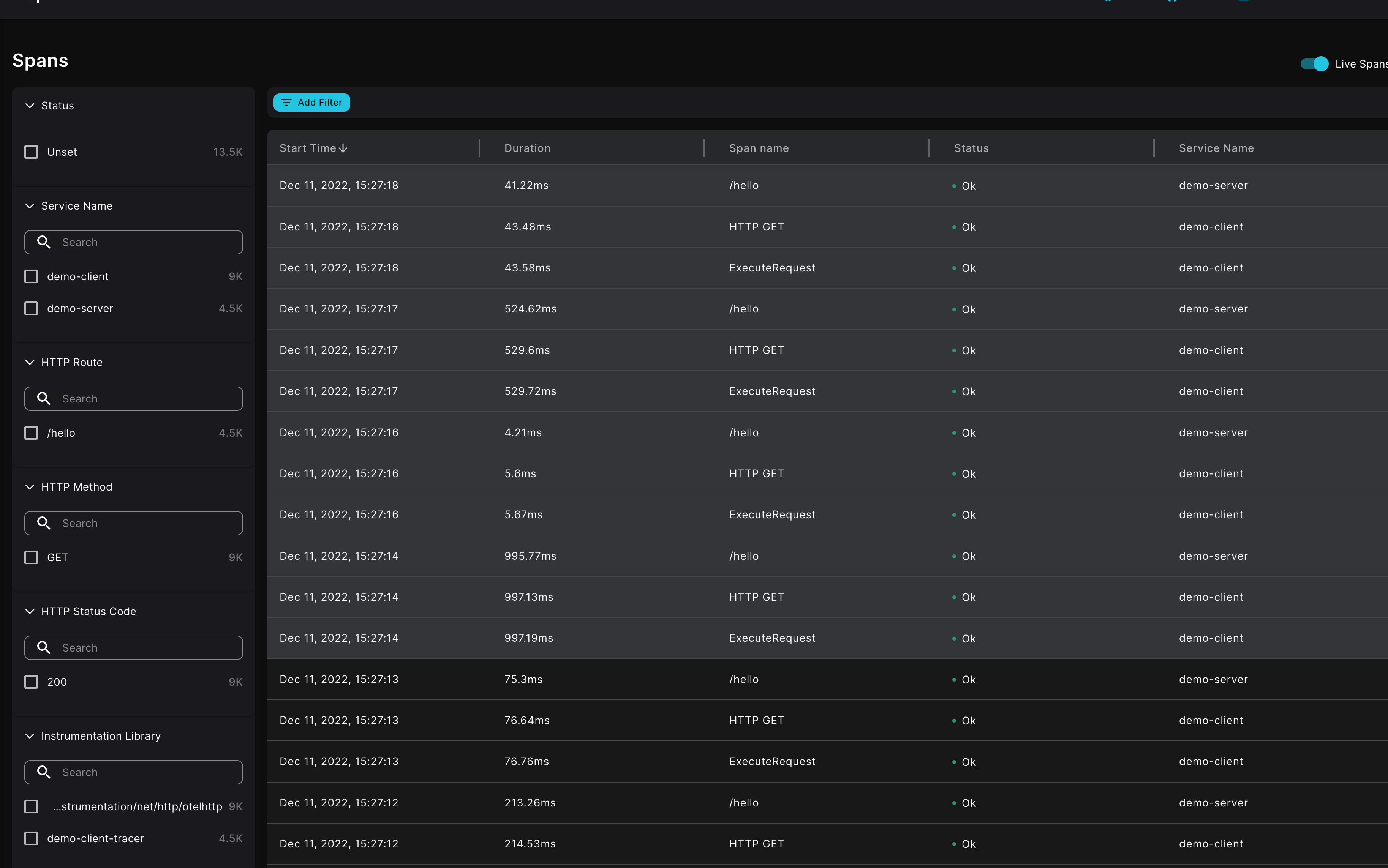
Task: Focus the HTTP Method search field
Action: (133, 523)
